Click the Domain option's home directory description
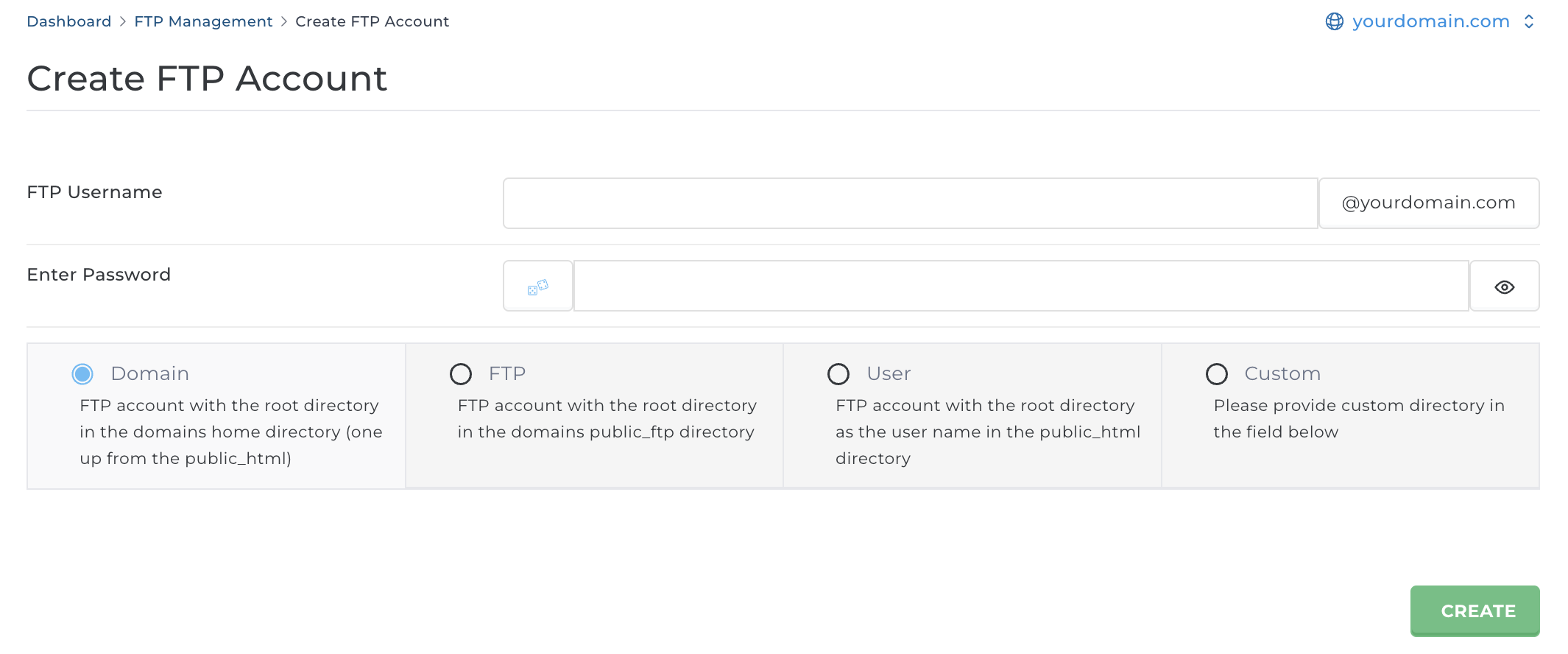 tap(230, 432)
